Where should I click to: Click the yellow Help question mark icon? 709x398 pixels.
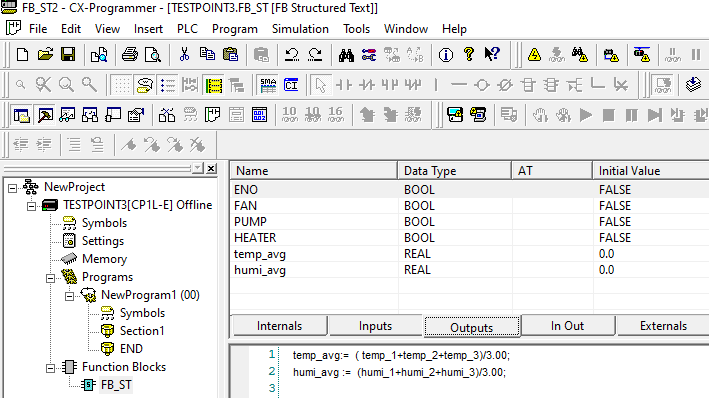click(x=469, y=55)
